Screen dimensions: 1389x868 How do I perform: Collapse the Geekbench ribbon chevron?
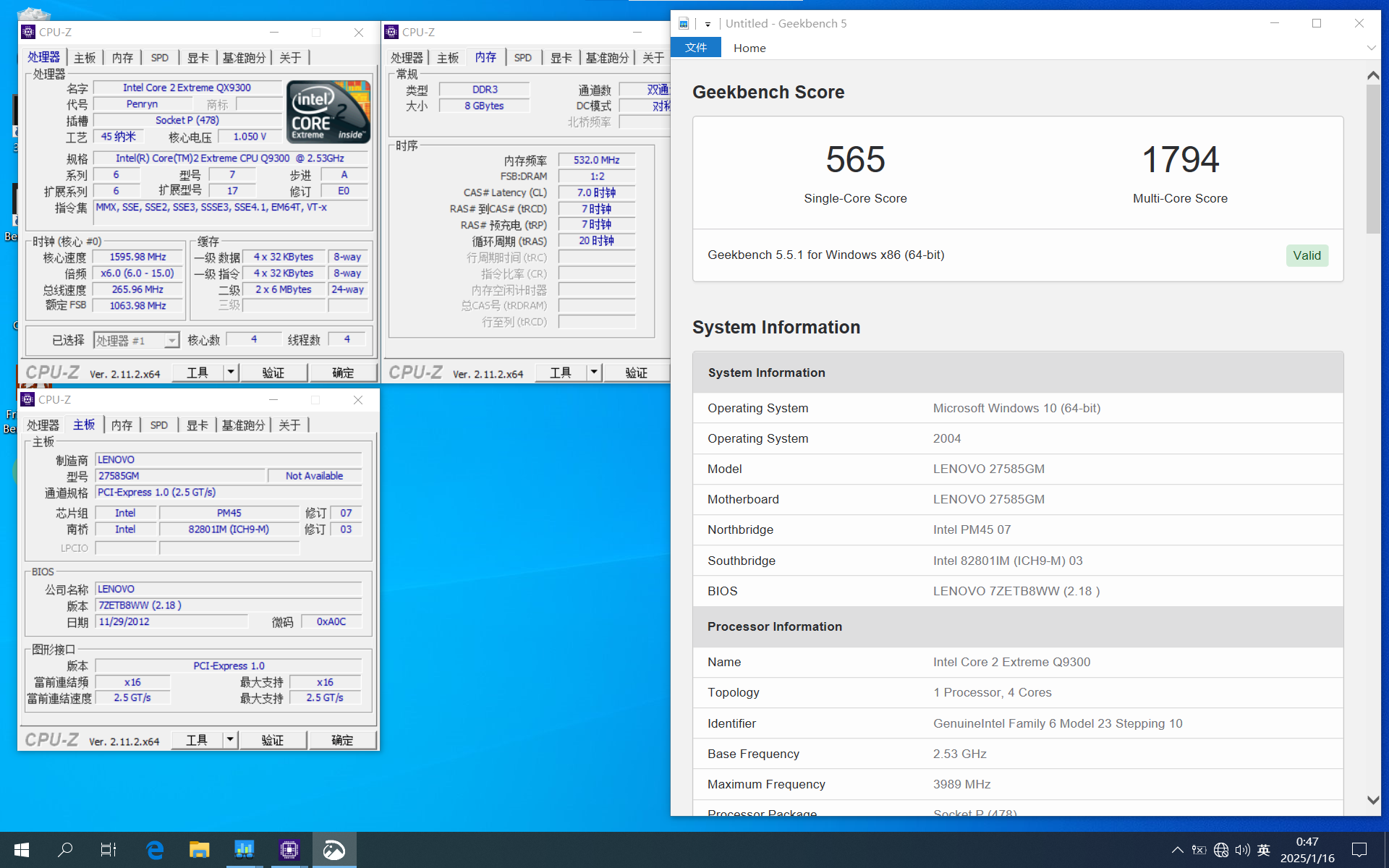point(1371,48)
